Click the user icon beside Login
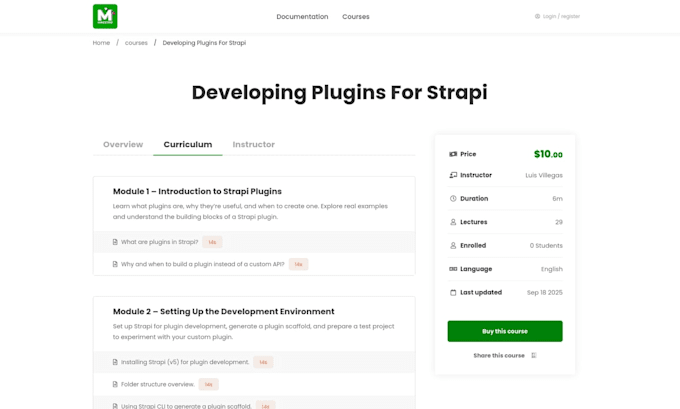The height and width of the screenshot is (409, 680). pyautogui.click(x=537, y=16)
